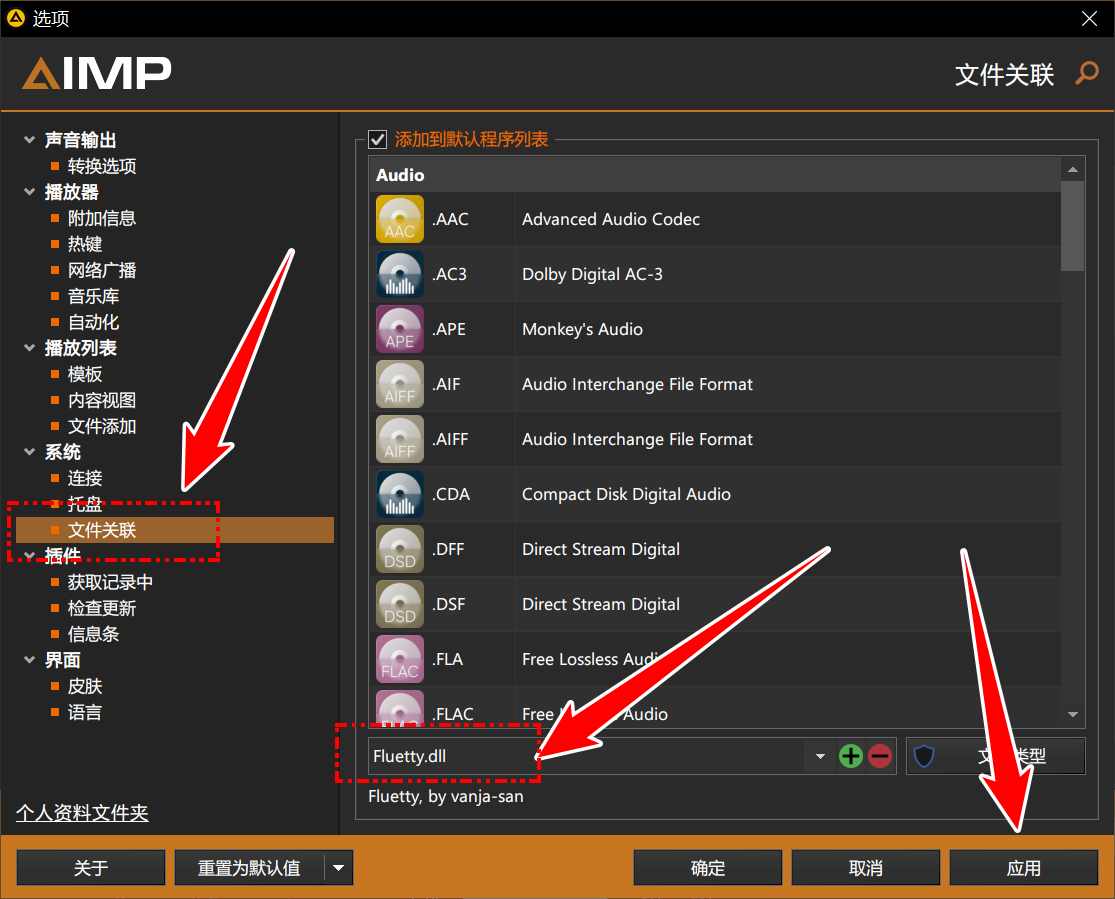The image size is (1115, 899).
Task: Open 热键 settings page
Action: click(85, 244)
